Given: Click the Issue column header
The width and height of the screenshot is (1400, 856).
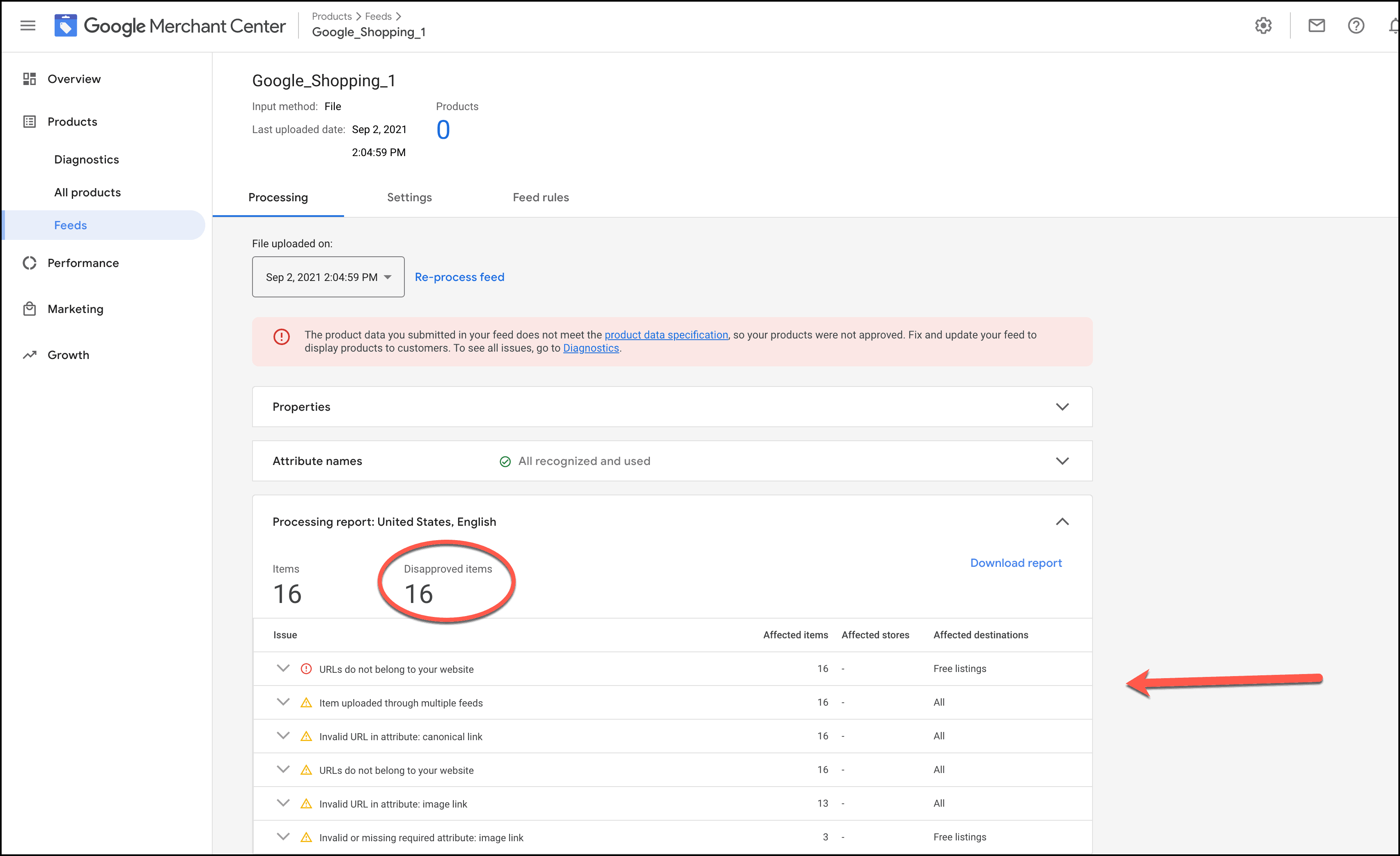Looking at the screenshot, I should 285,635.
